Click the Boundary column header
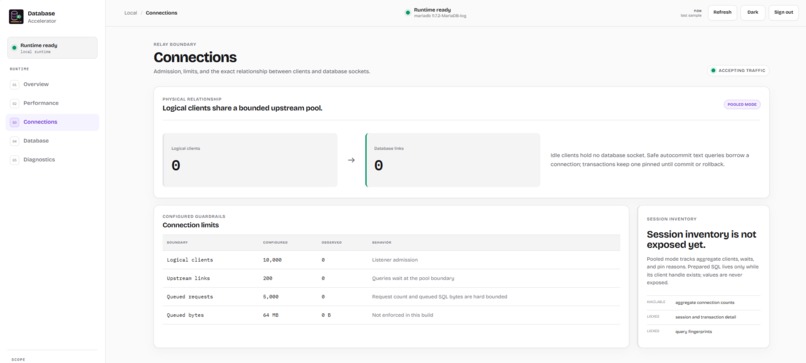The width and height of the screenshot is (806, 363). coord(177,242)
